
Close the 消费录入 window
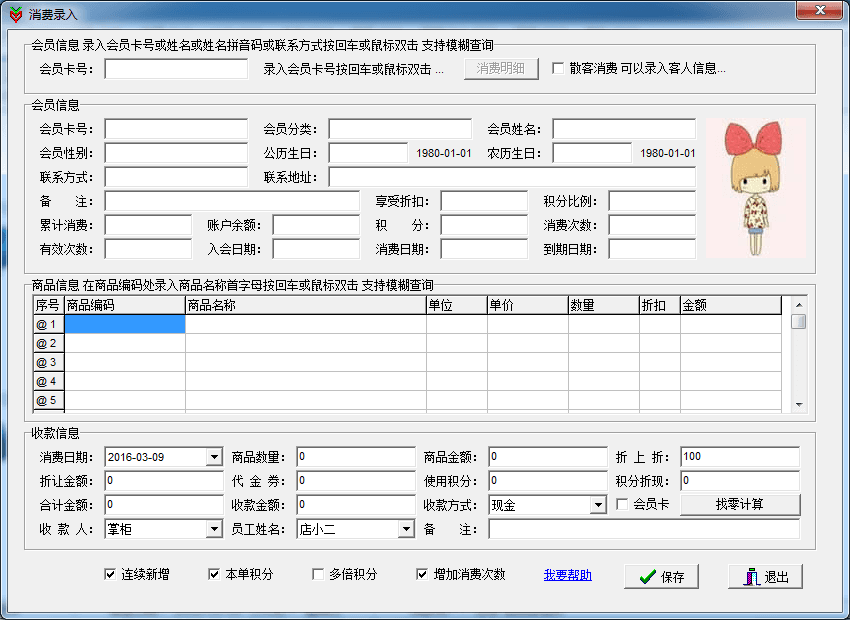(820, 10)
